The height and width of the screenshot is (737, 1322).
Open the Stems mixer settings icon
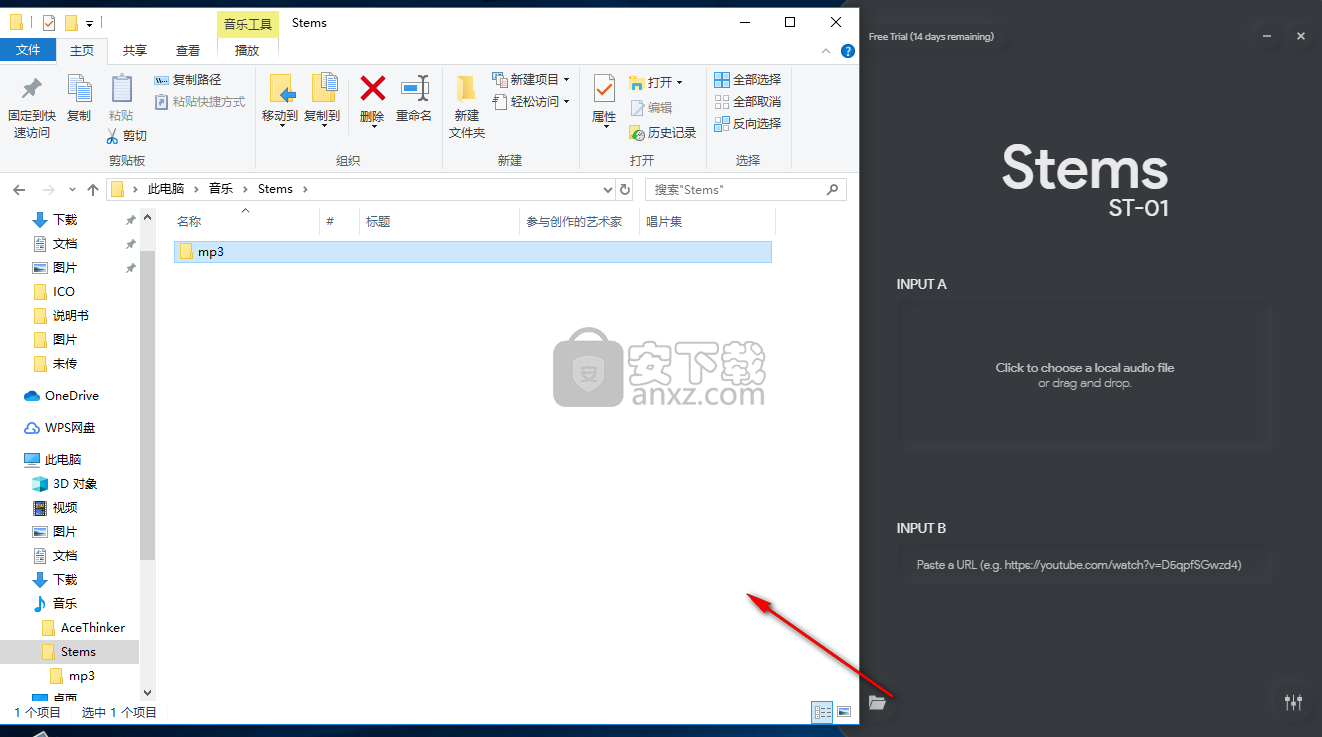click(1293, 702)
